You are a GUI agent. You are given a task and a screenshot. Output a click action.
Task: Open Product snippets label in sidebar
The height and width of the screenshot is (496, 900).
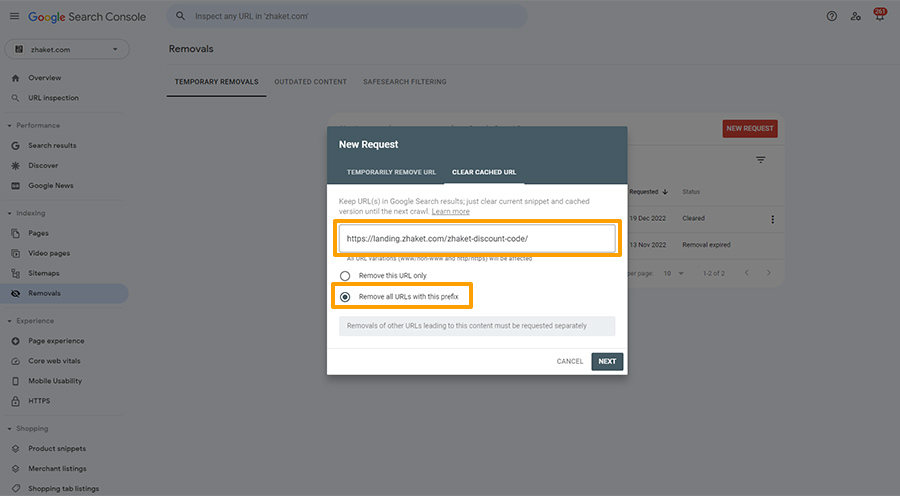tap(57, 449)
